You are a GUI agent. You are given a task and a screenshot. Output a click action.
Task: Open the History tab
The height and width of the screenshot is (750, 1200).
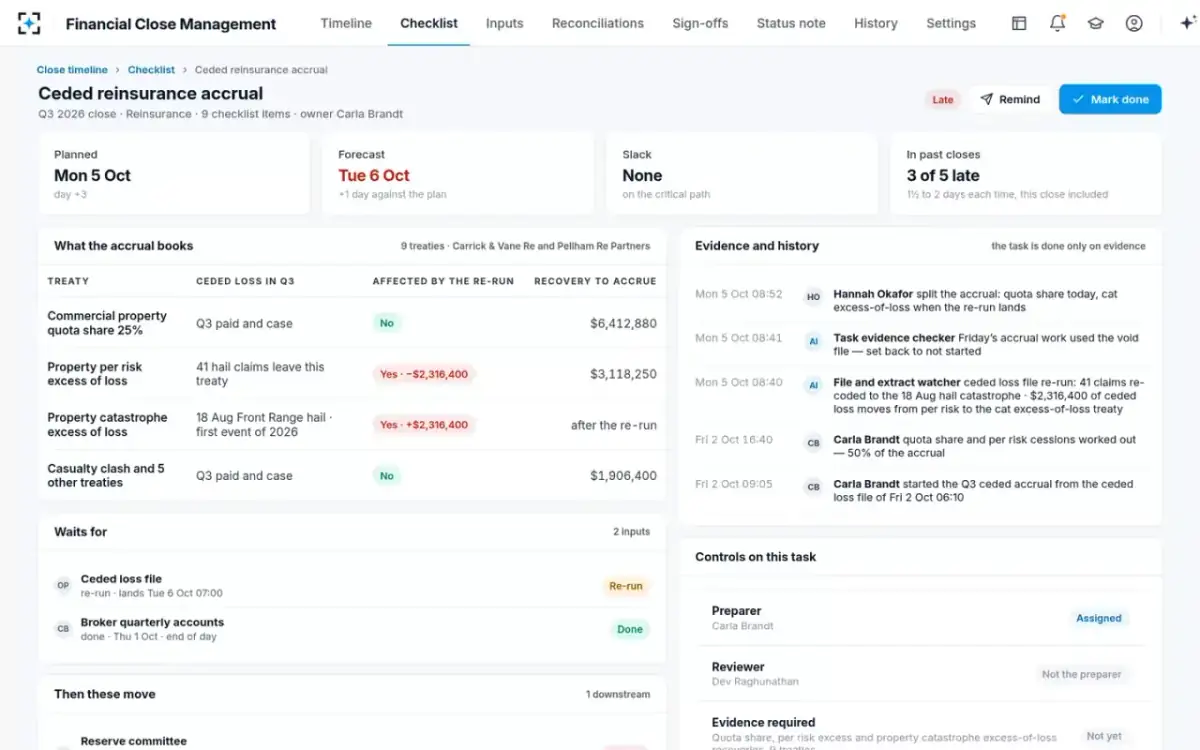[x=876, y=23]
